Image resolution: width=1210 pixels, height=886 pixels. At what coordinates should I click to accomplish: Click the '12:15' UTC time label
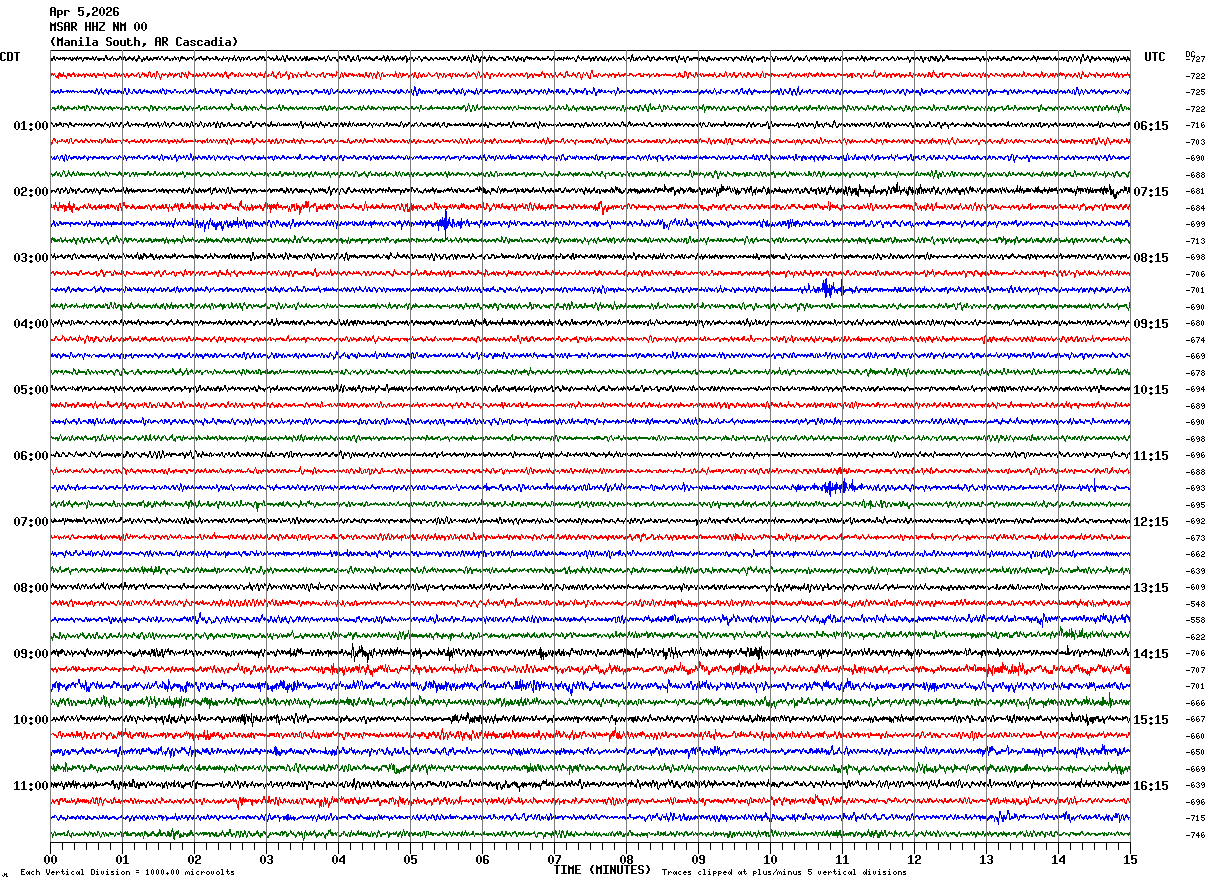(x=1151, y=522)
